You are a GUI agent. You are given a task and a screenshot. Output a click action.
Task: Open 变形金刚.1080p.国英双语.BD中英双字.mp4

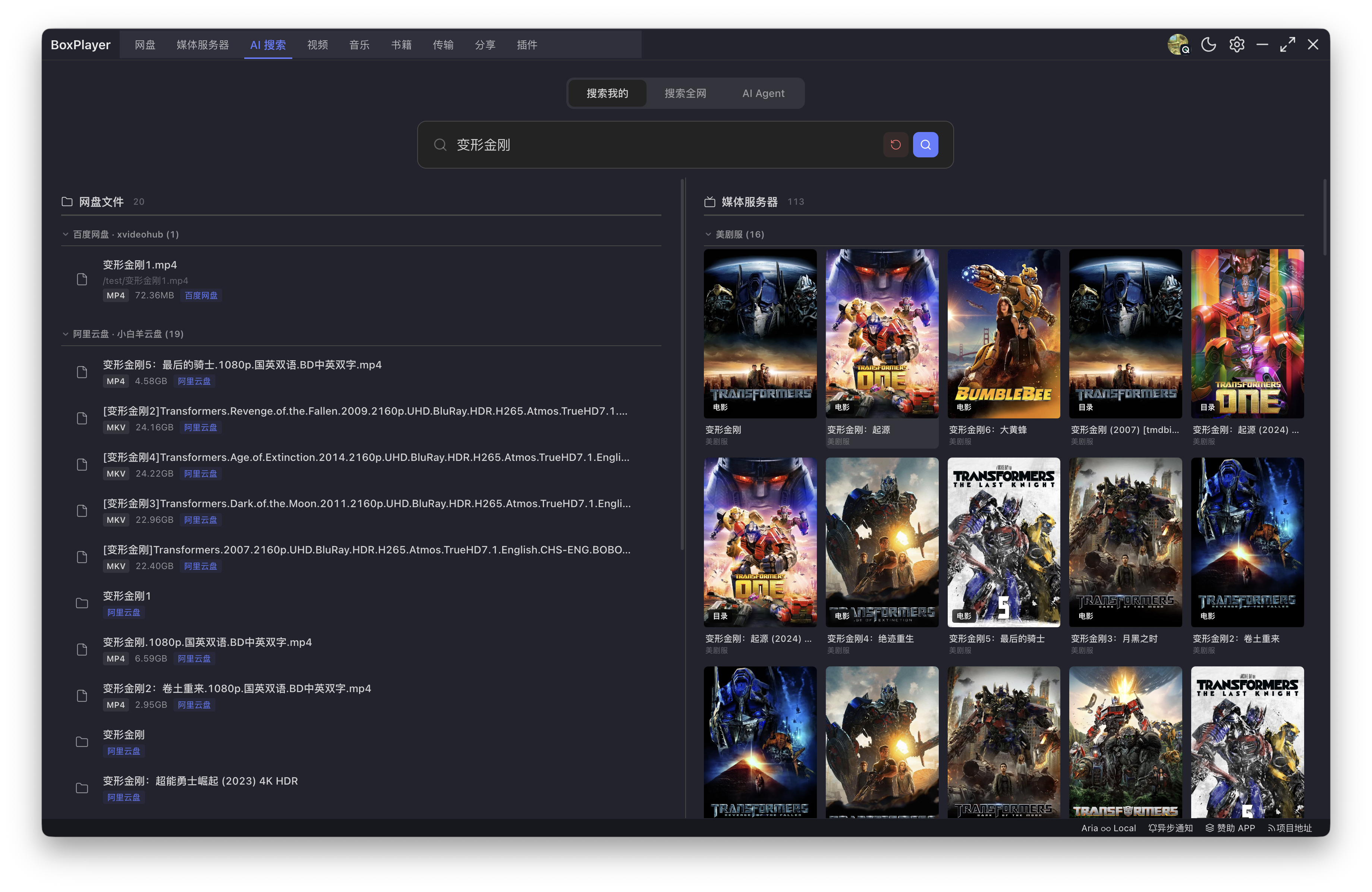[x=208, y=642]
